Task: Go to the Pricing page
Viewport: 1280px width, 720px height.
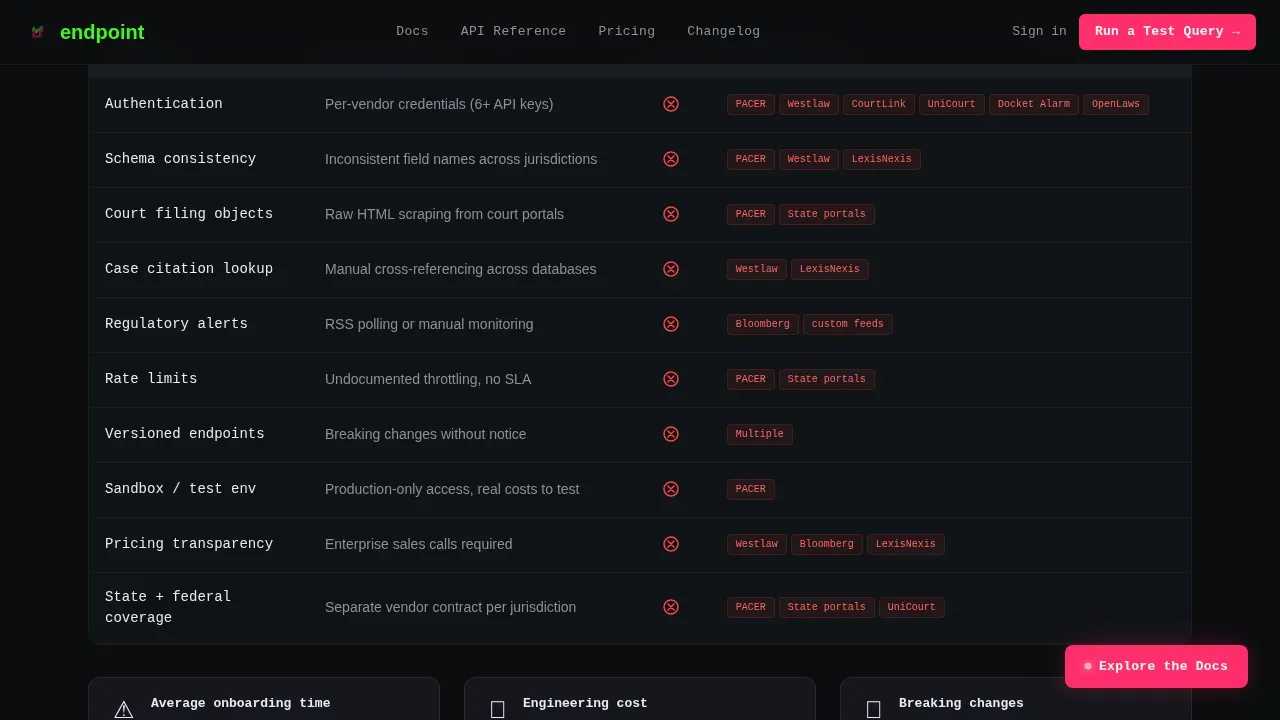Action: [x=627, y=31]
